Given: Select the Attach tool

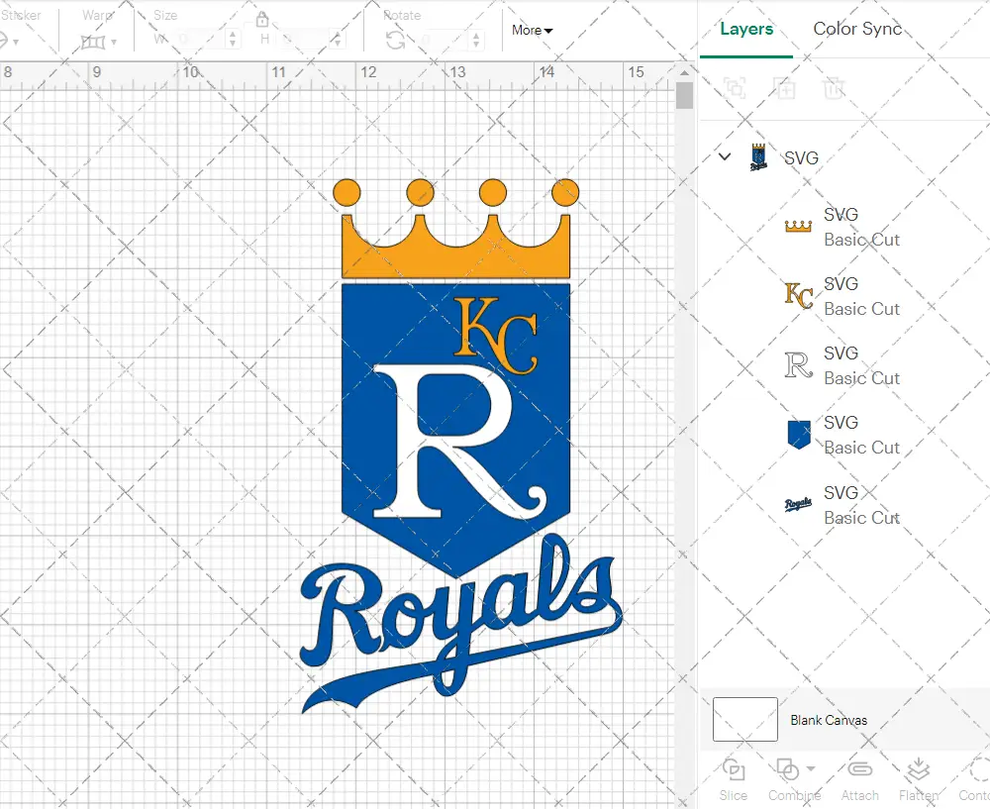Looking at the screenshot, I should click(x=860, y=768).
